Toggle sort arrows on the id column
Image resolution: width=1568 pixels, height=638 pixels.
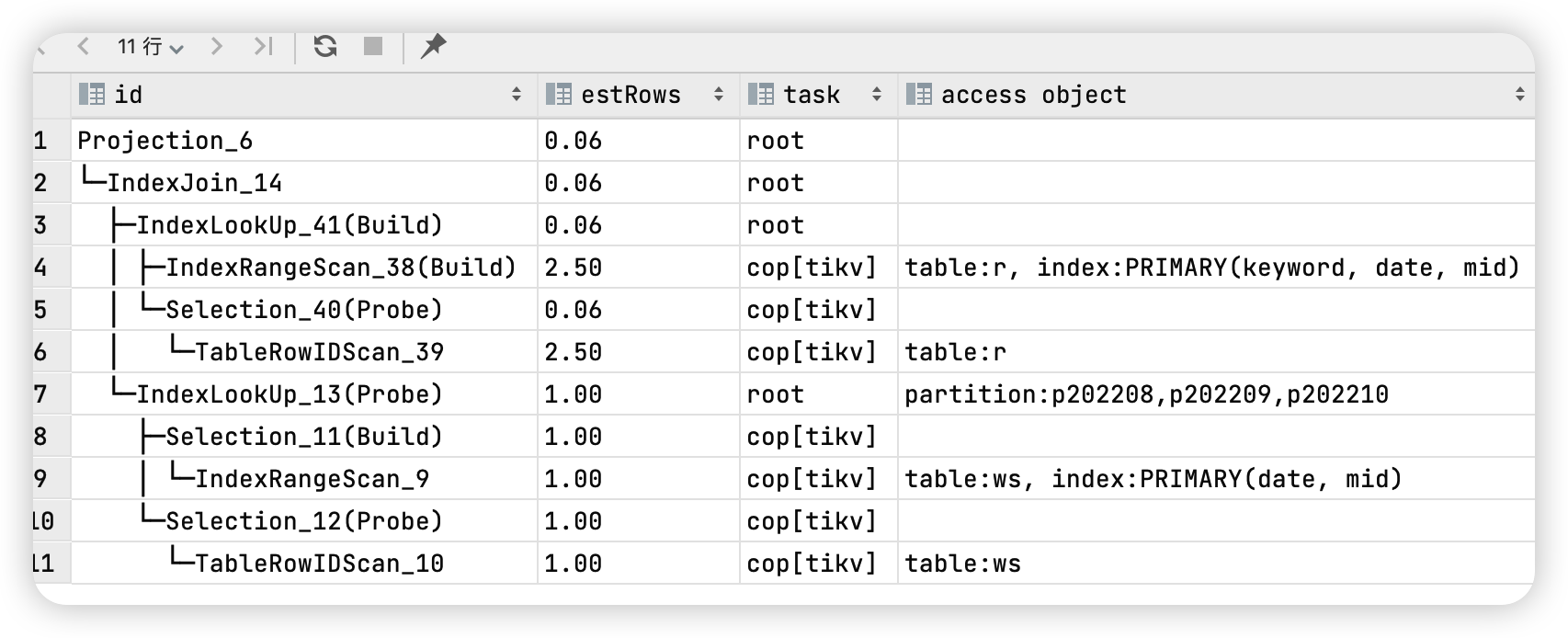click(517, 94)
